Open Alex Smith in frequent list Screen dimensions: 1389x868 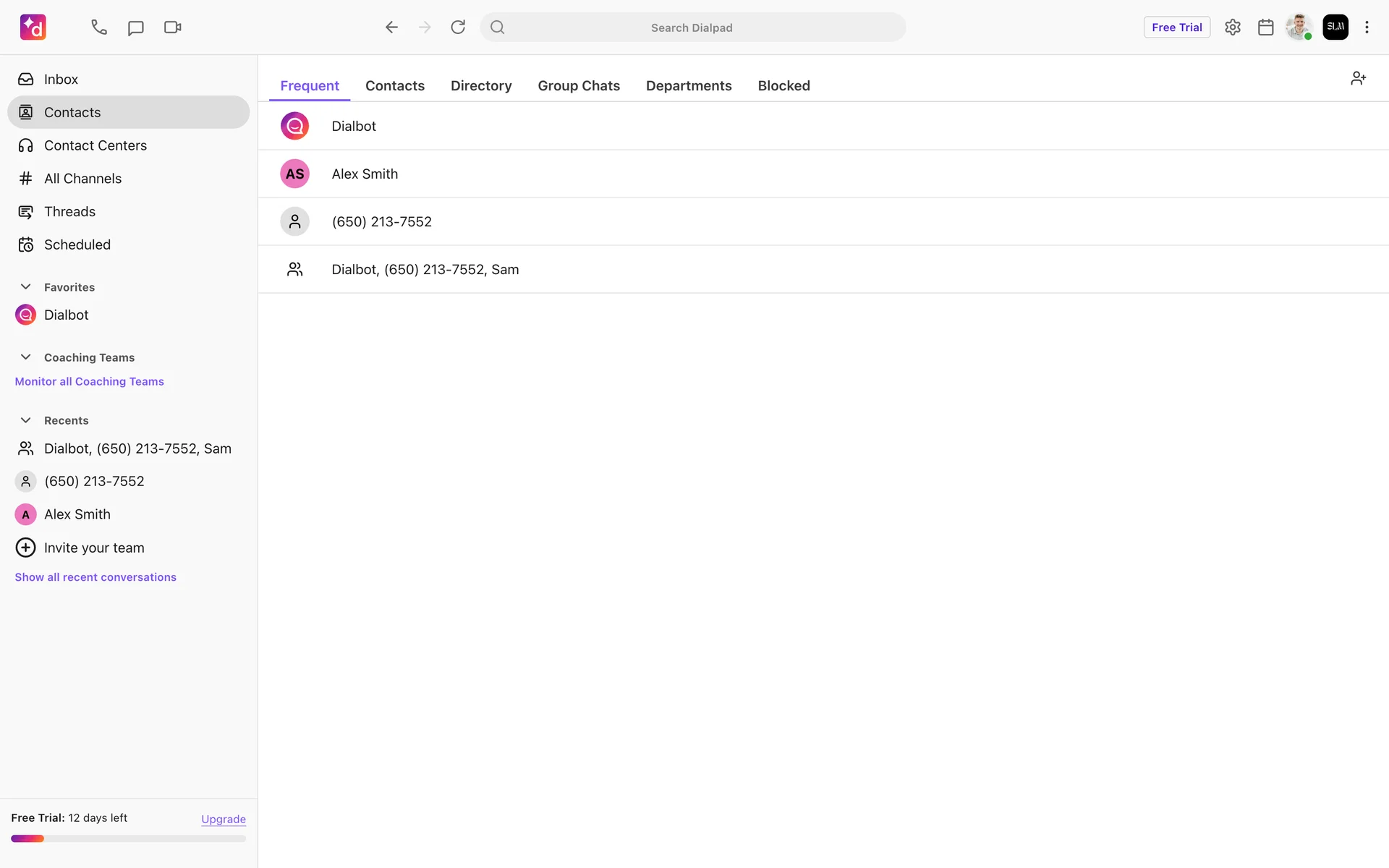(x=365, y=174)
